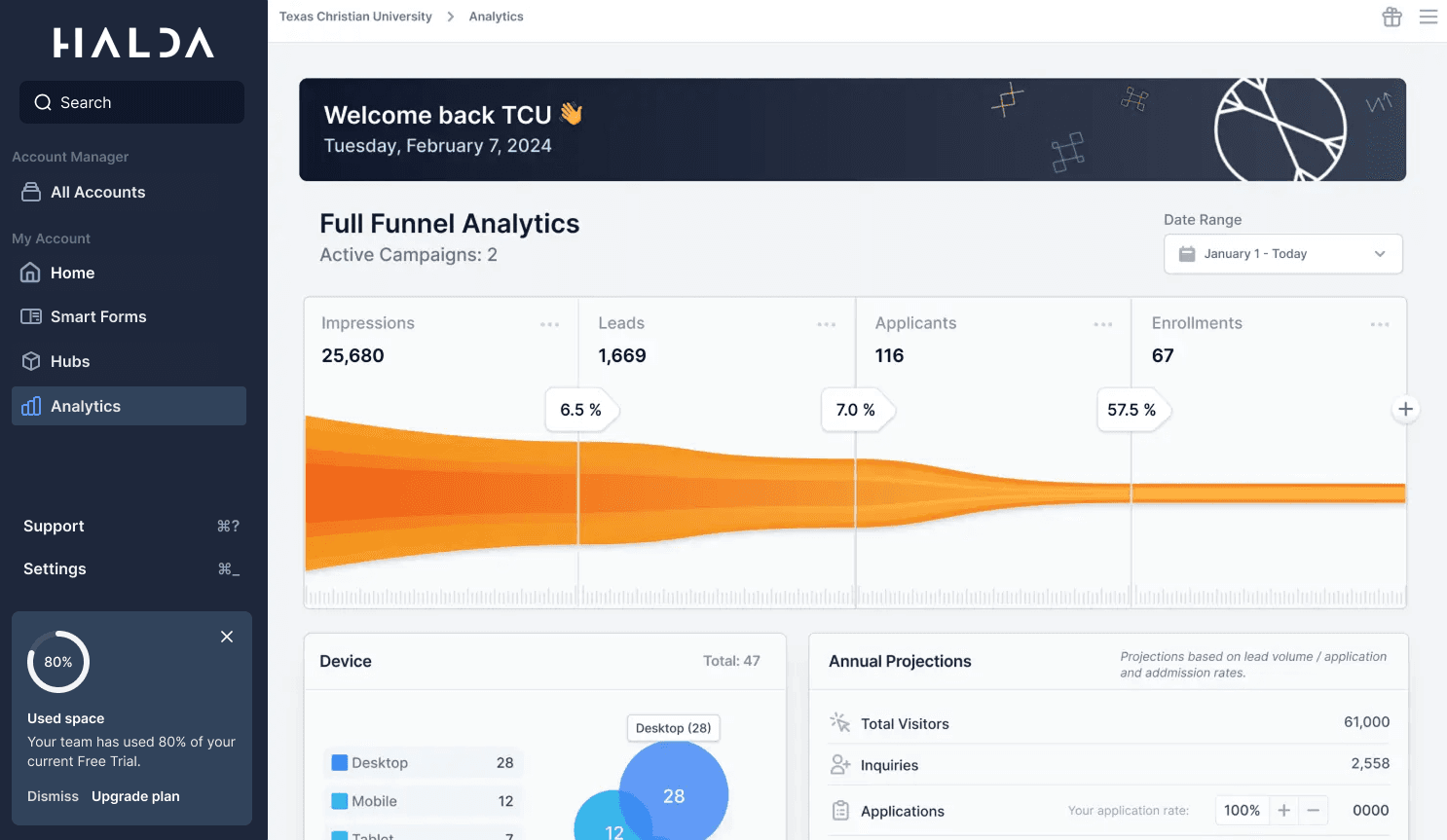
Task: Select the Mobile row in Device list
Action: 424,801
